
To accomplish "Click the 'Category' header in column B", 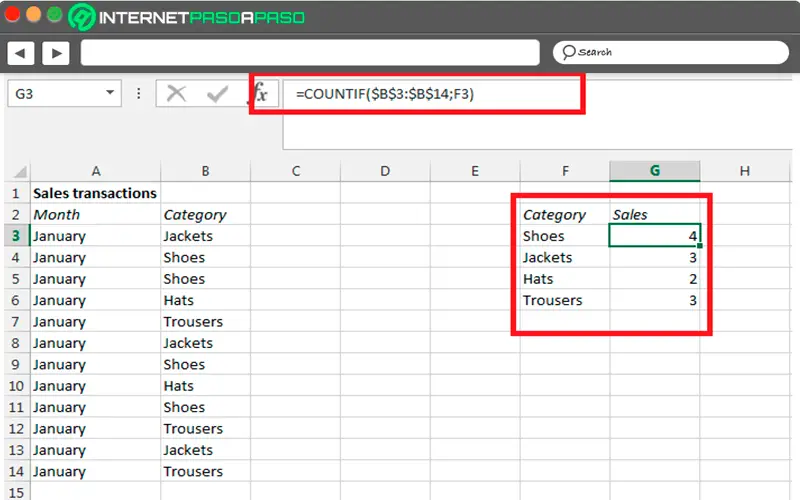I will click(x=206, y=215).
